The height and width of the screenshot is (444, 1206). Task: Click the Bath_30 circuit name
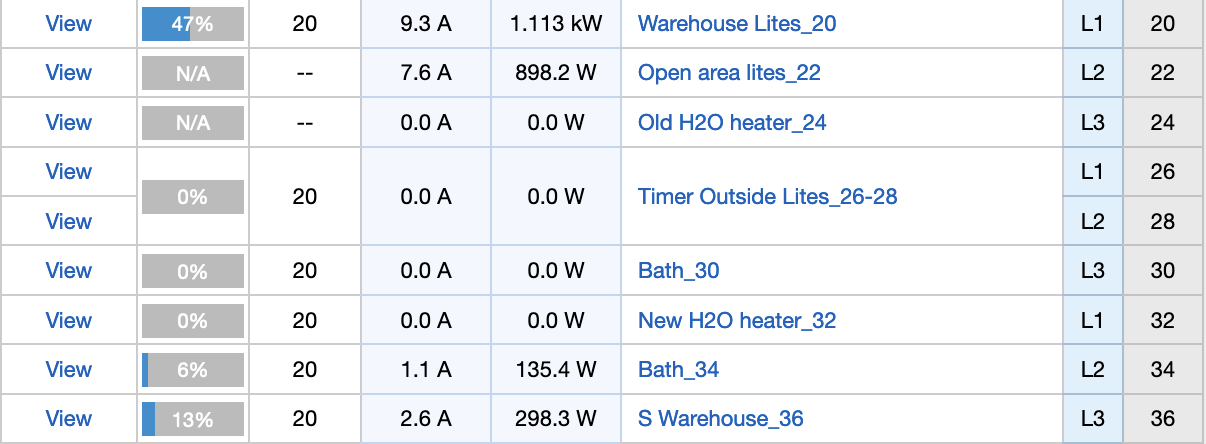coord(678,271)
